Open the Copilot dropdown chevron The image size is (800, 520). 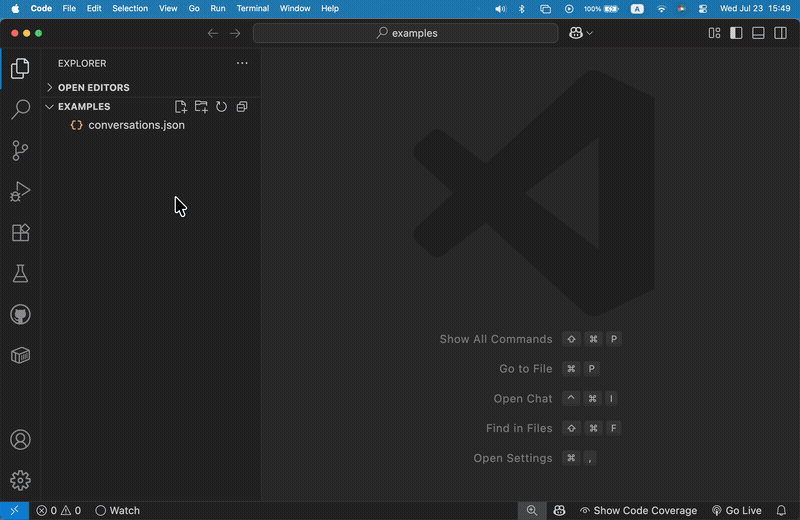pos(589,33)
